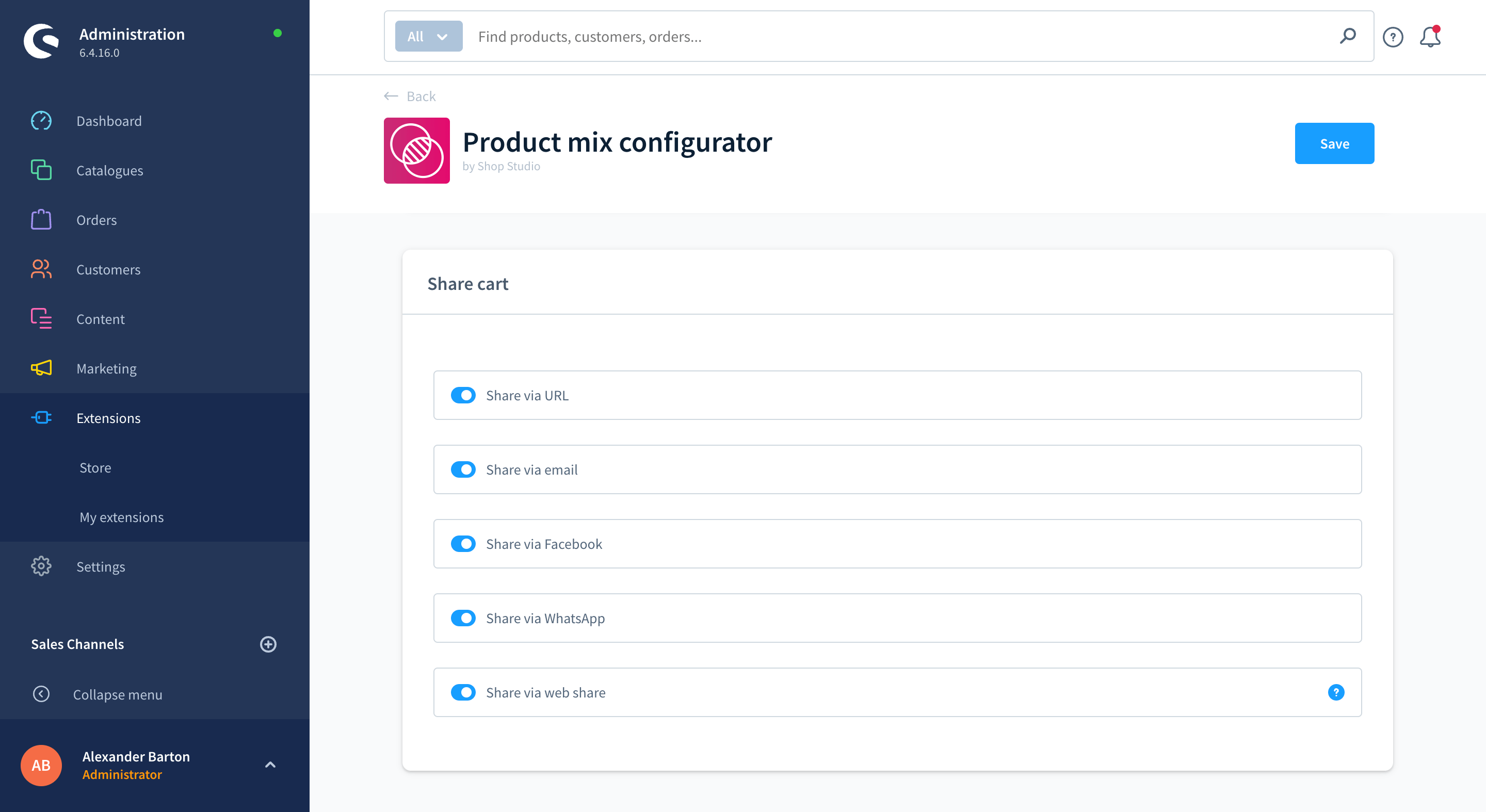The image size is (1486, 812).
Task: Click the Marketing megaphone icon
Action: pyautogui.click(x=41, y=368)
